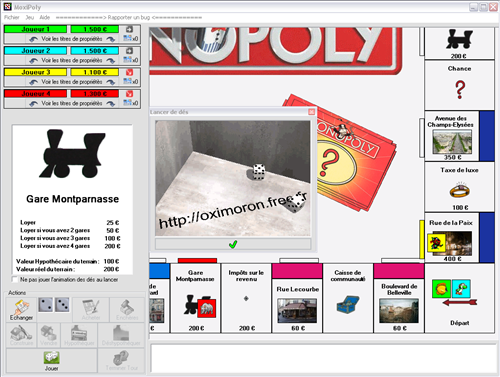Click next-property arrow on Joueur 1's deeds row
Image resolution: width=500 pixels, height=377 pixels.
[x=110, y=39]
